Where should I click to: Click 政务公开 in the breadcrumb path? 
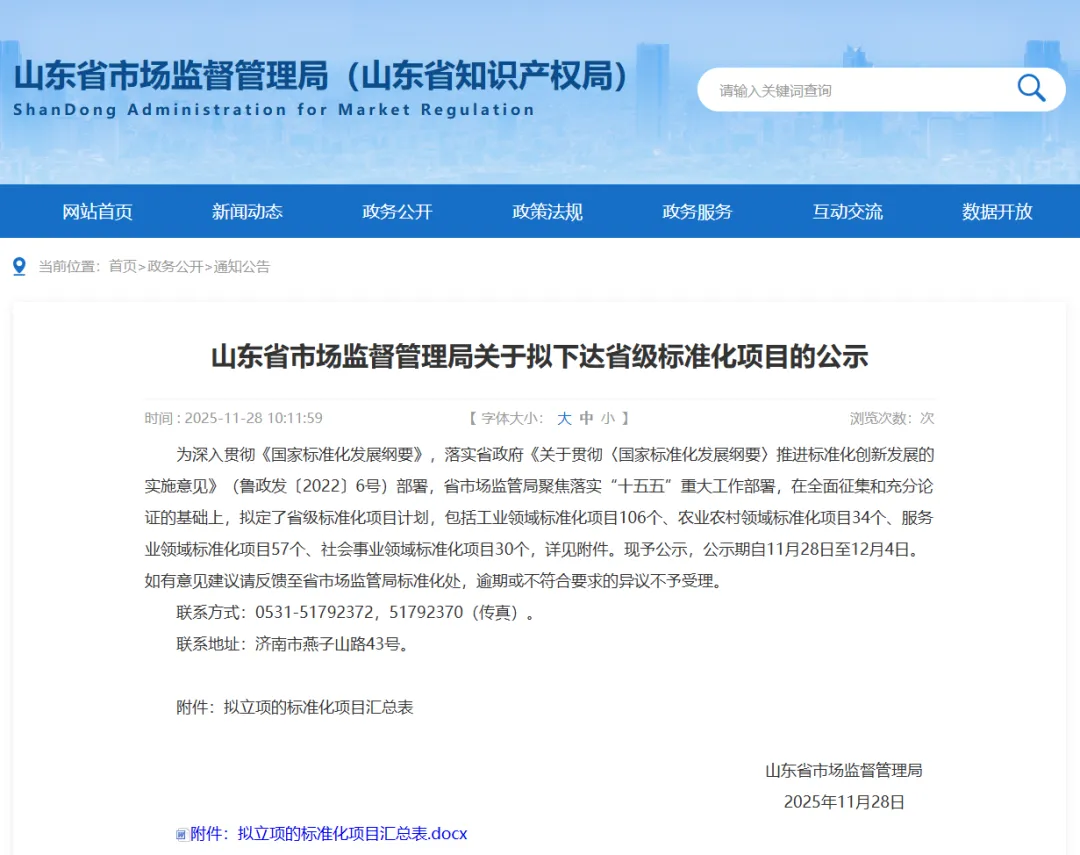[175, 266]
